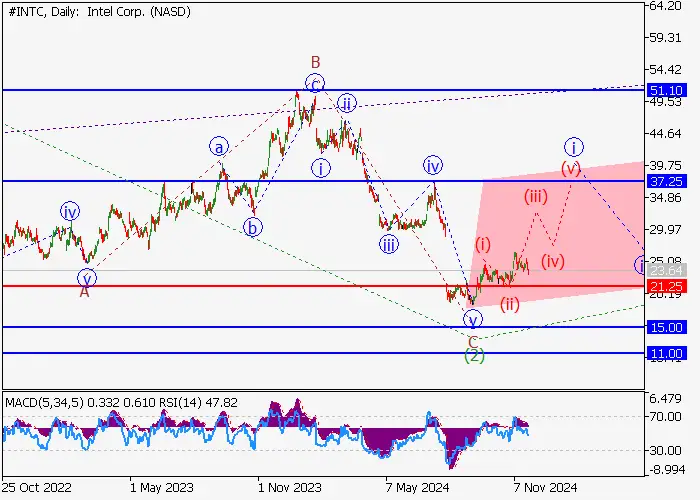Click the '1 Nov 2023' date label
Viewport: 700px width, 500px height.
(x=290, y=487)
